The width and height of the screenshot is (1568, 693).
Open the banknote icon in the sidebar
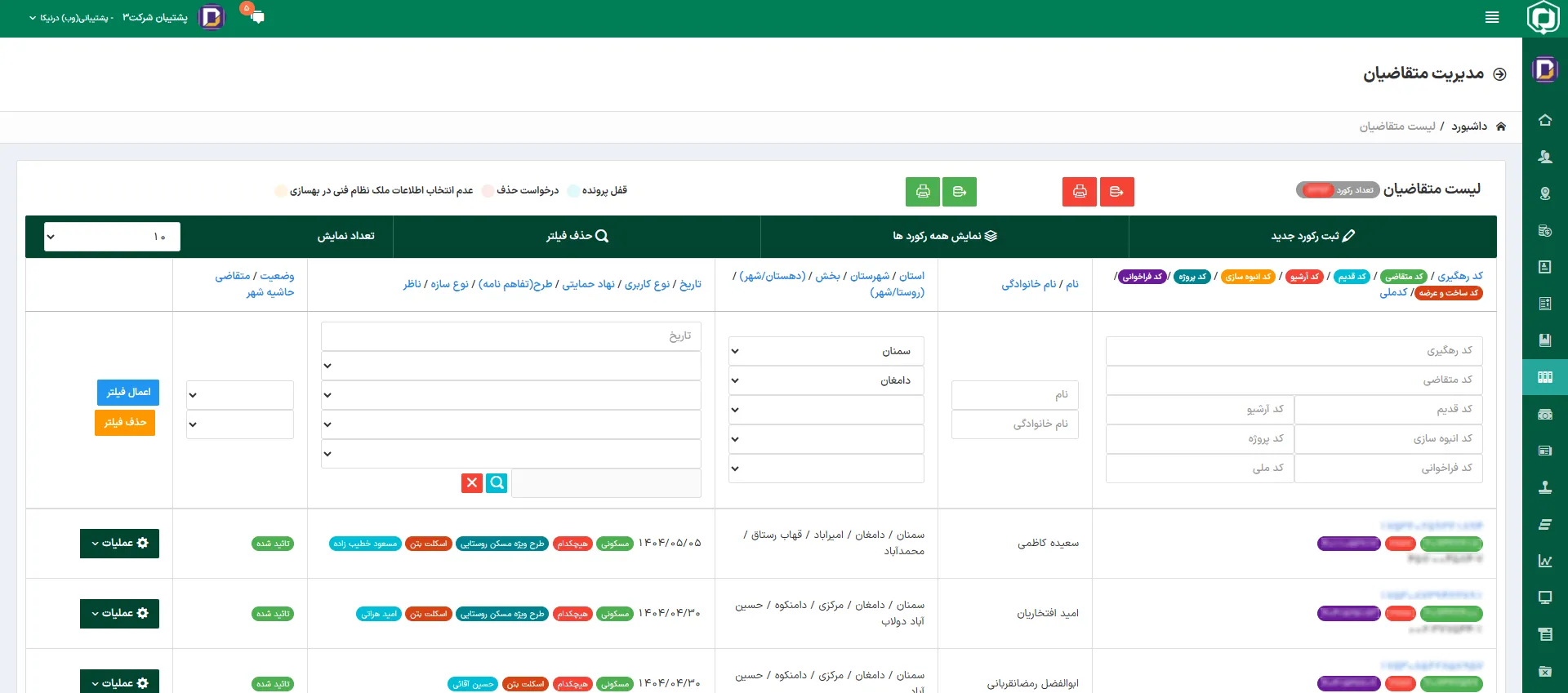coord(1545,414)
